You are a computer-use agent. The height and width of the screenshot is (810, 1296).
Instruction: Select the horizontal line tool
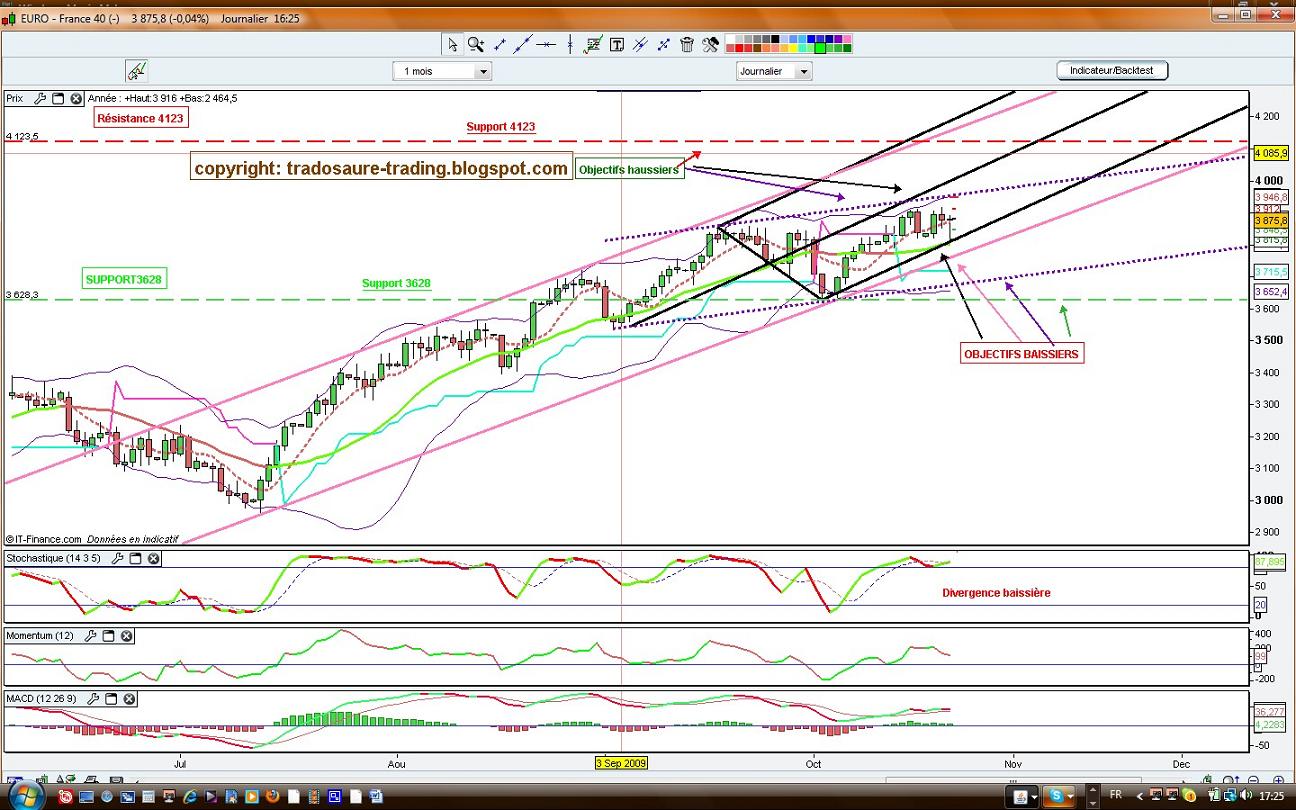point(546,44)
